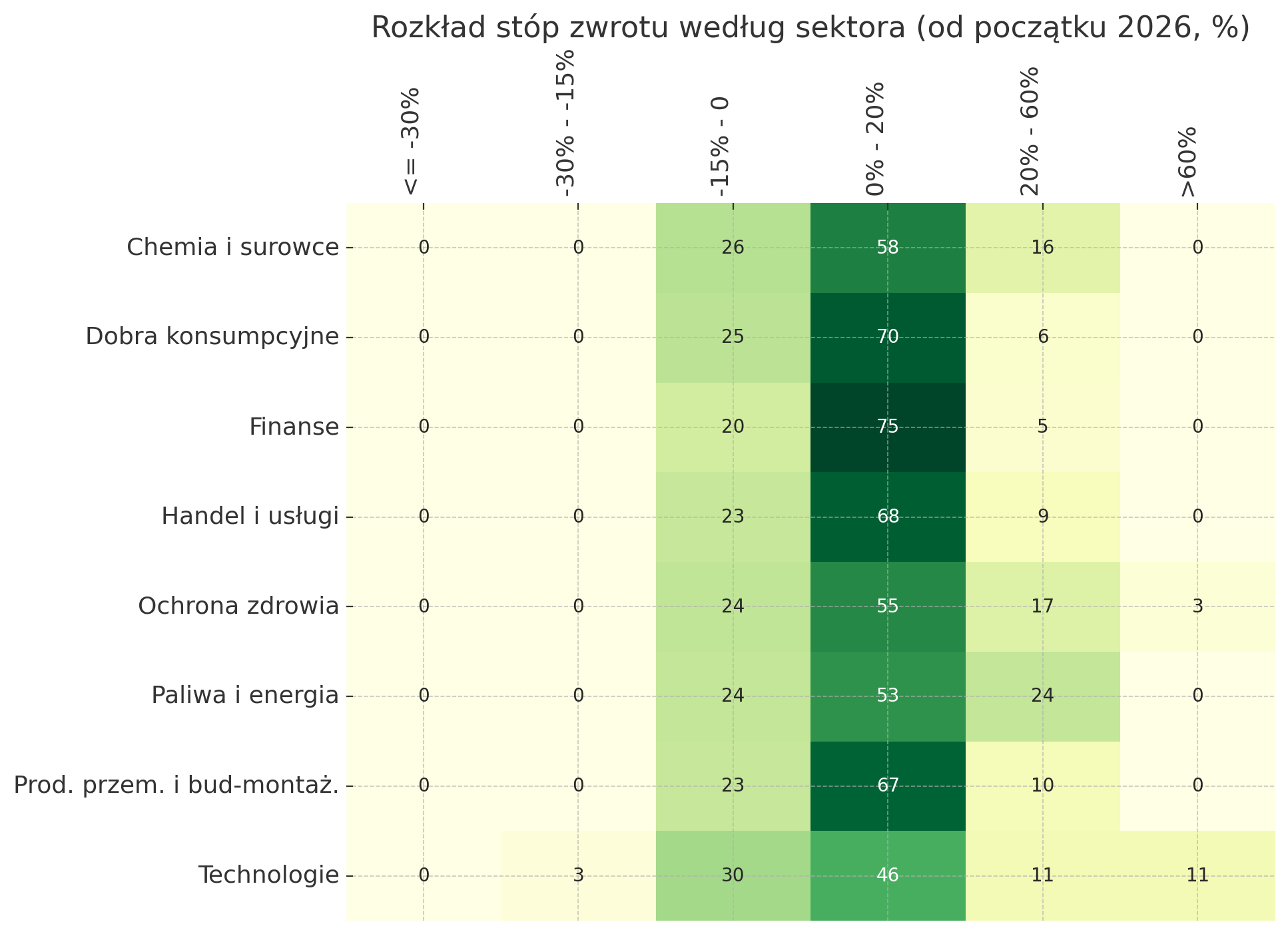Screen dimensions: 1288x934
Task: Click the 0% - 20% column header
Action: point(876,138)
